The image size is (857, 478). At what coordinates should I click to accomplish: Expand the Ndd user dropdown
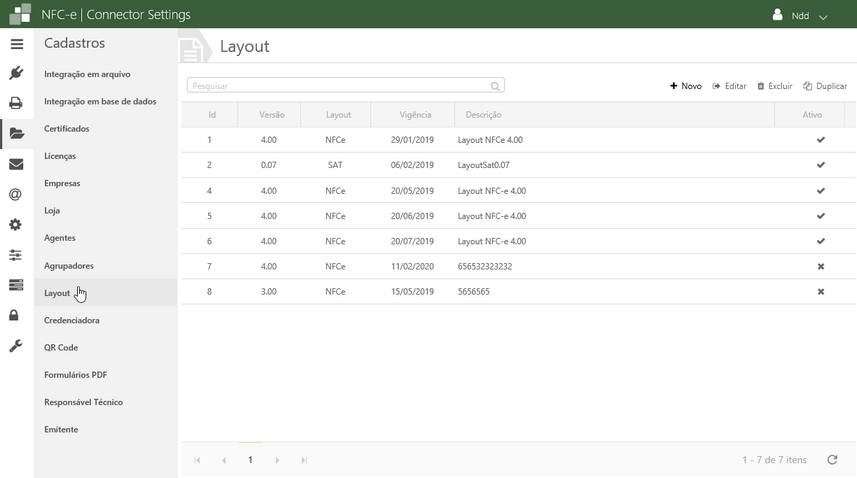pos(801,16)
